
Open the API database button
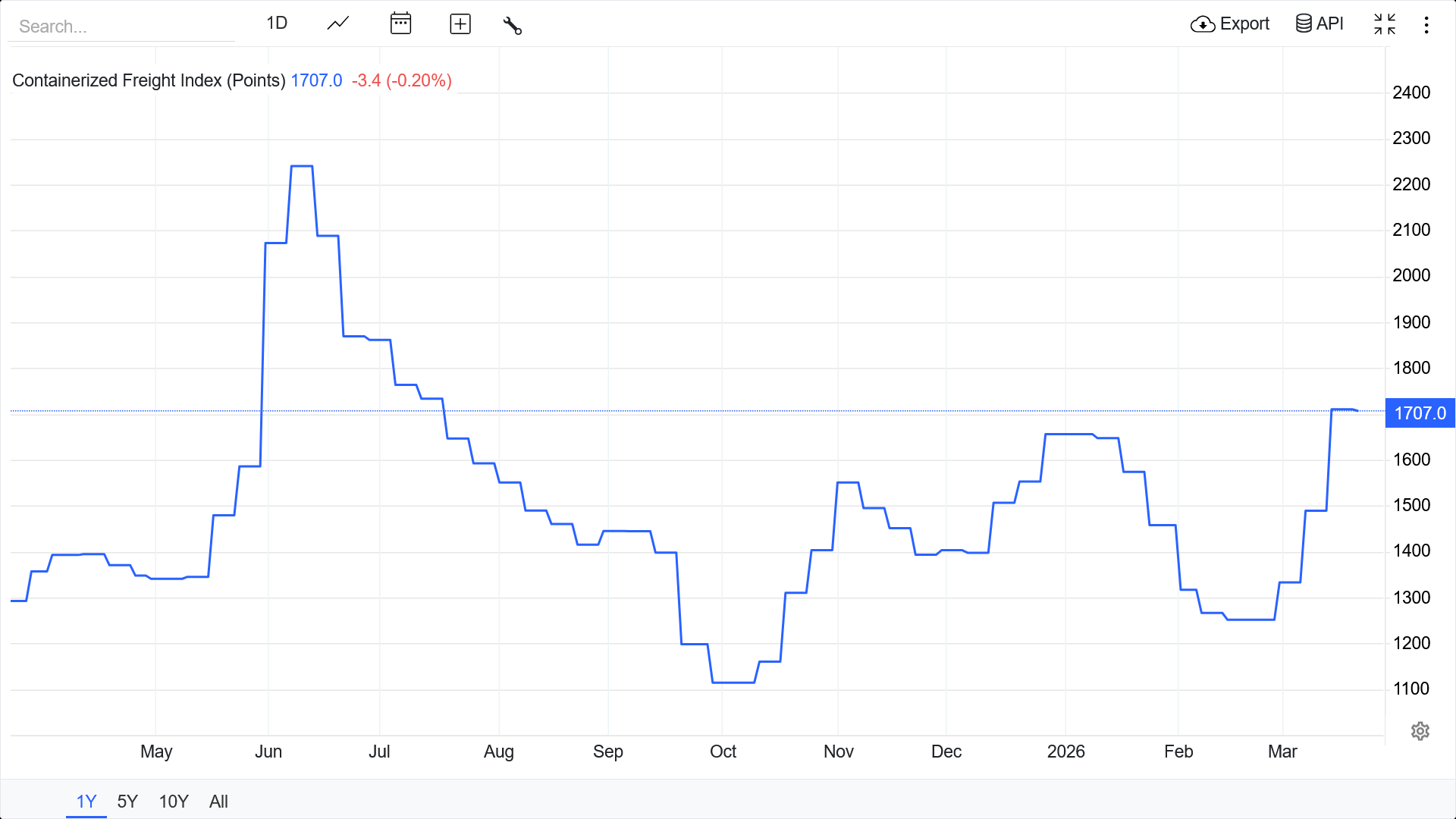click(x=1319, y=24)
